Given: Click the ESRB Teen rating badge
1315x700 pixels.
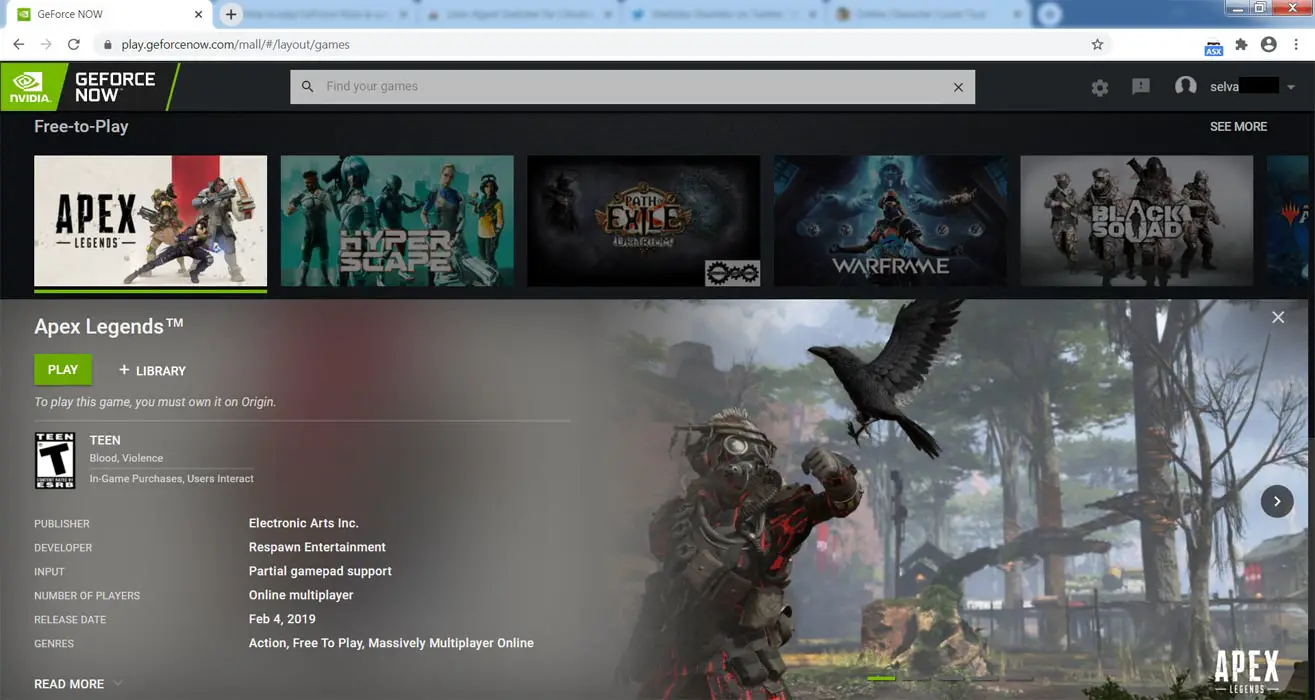Looking at the screenshot, I should coord(55,460).
